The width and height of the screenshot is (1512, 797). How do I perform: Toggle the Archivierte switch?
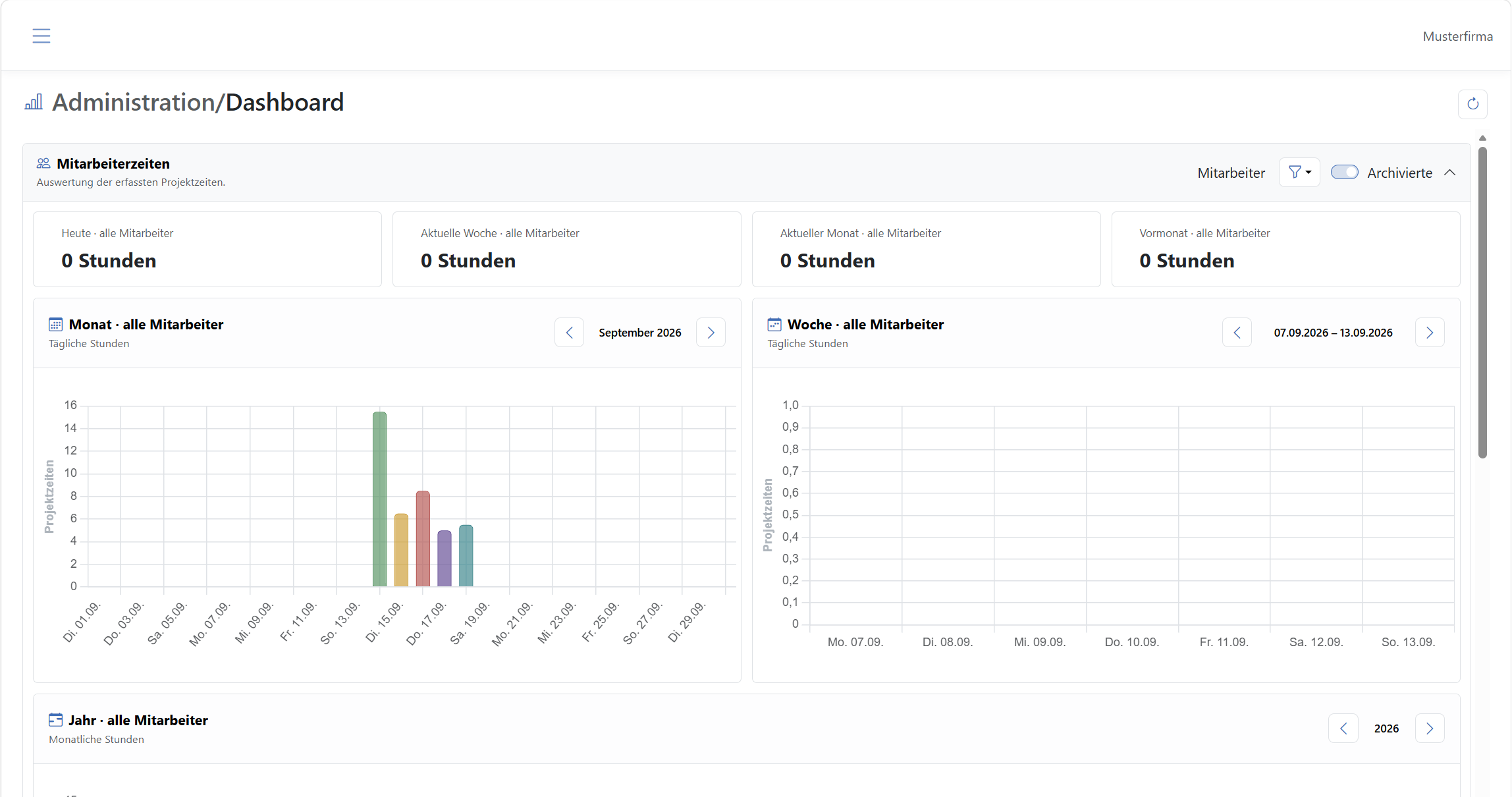(x=1344, y=173)
